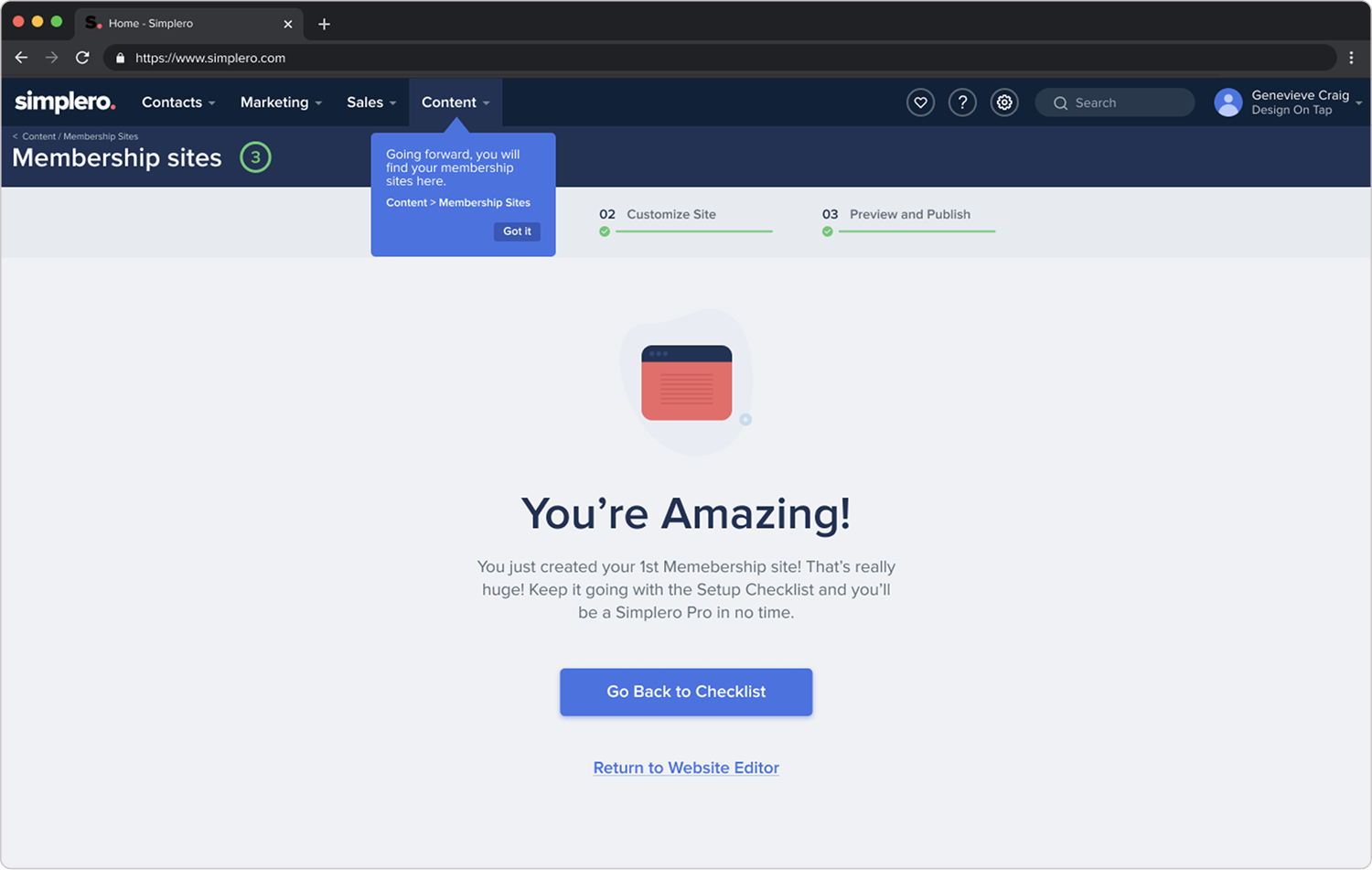The height and width of the screenshot is (870, 1372).
Task: Click the tooltip text Content > Membership Sites
Action: (x=458, y=203)
